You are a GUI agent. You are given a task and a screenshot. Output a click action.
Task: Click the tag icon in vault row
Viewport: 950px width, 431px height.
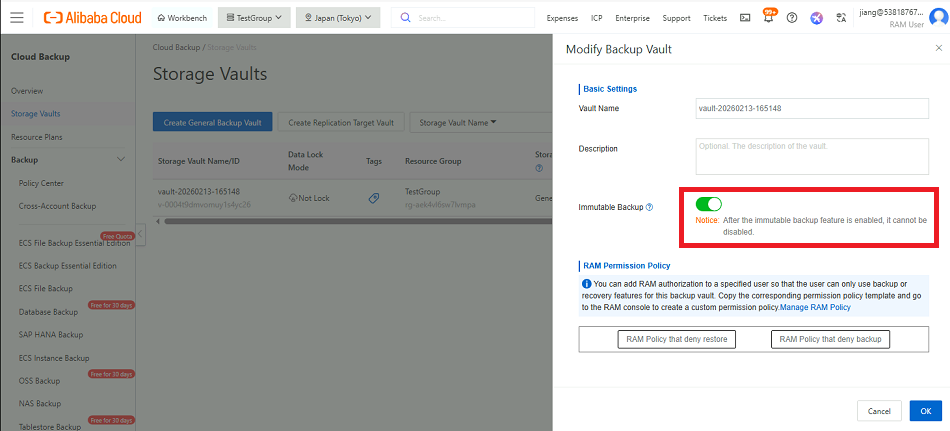point(373,198)
